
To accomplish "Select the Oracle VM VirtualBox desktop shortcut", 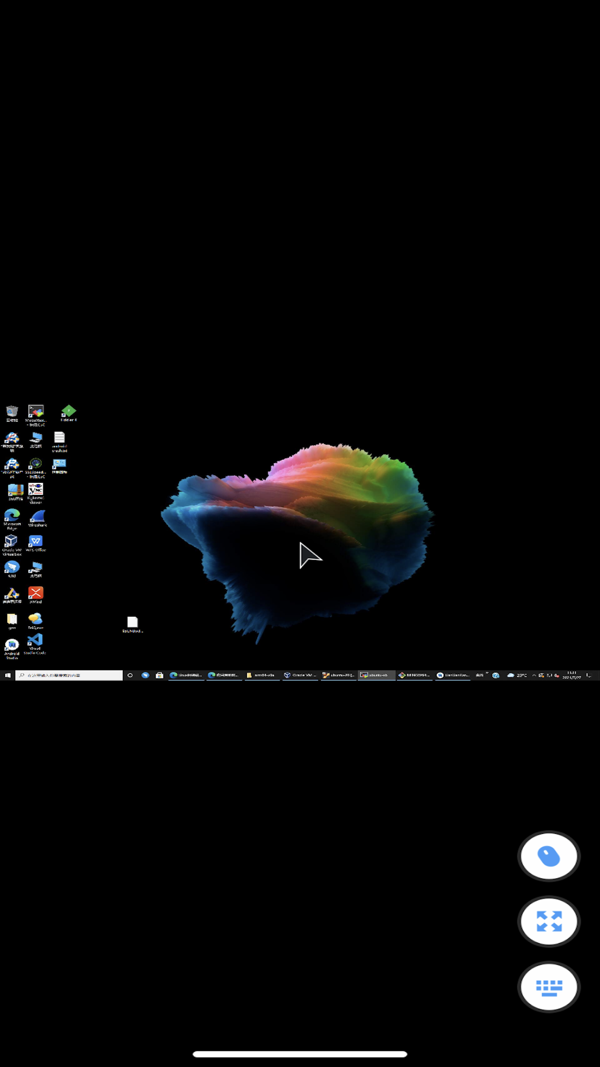I will point(11,545).
